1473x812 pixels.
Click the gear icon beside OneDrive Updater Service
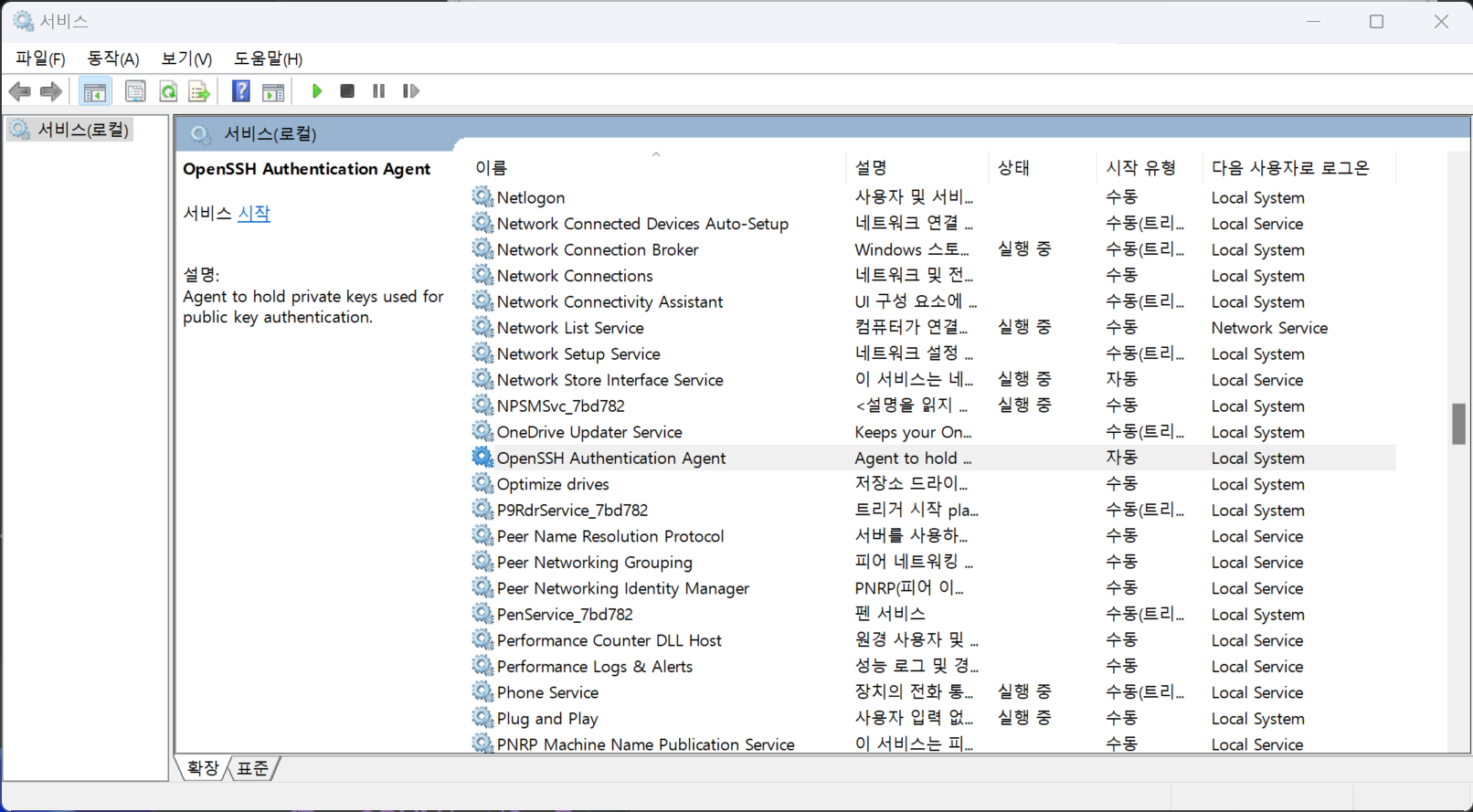coord(482,431)
